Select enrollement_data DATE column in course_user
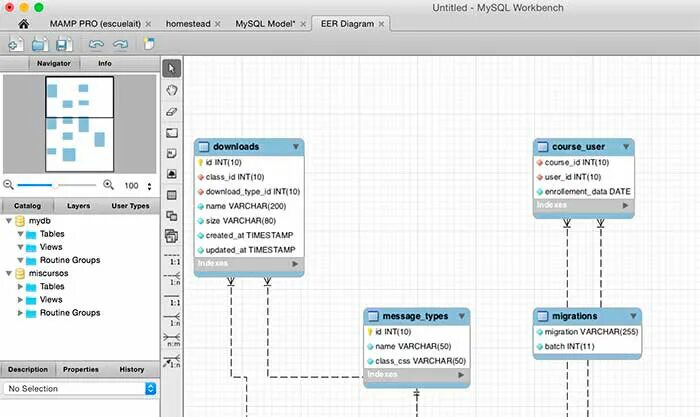This screenshot has width=700, height=417. click(583, 192)
